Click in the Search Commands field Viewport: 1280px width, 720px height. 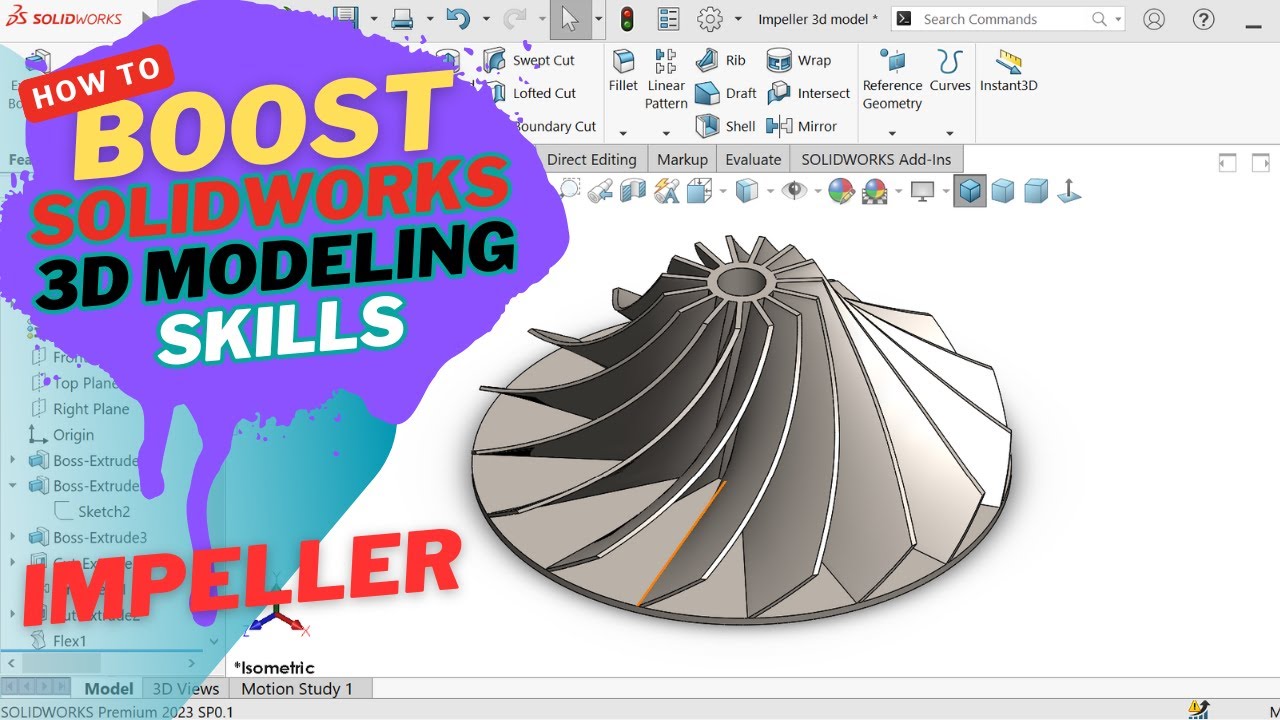(x=1006, y=19)
